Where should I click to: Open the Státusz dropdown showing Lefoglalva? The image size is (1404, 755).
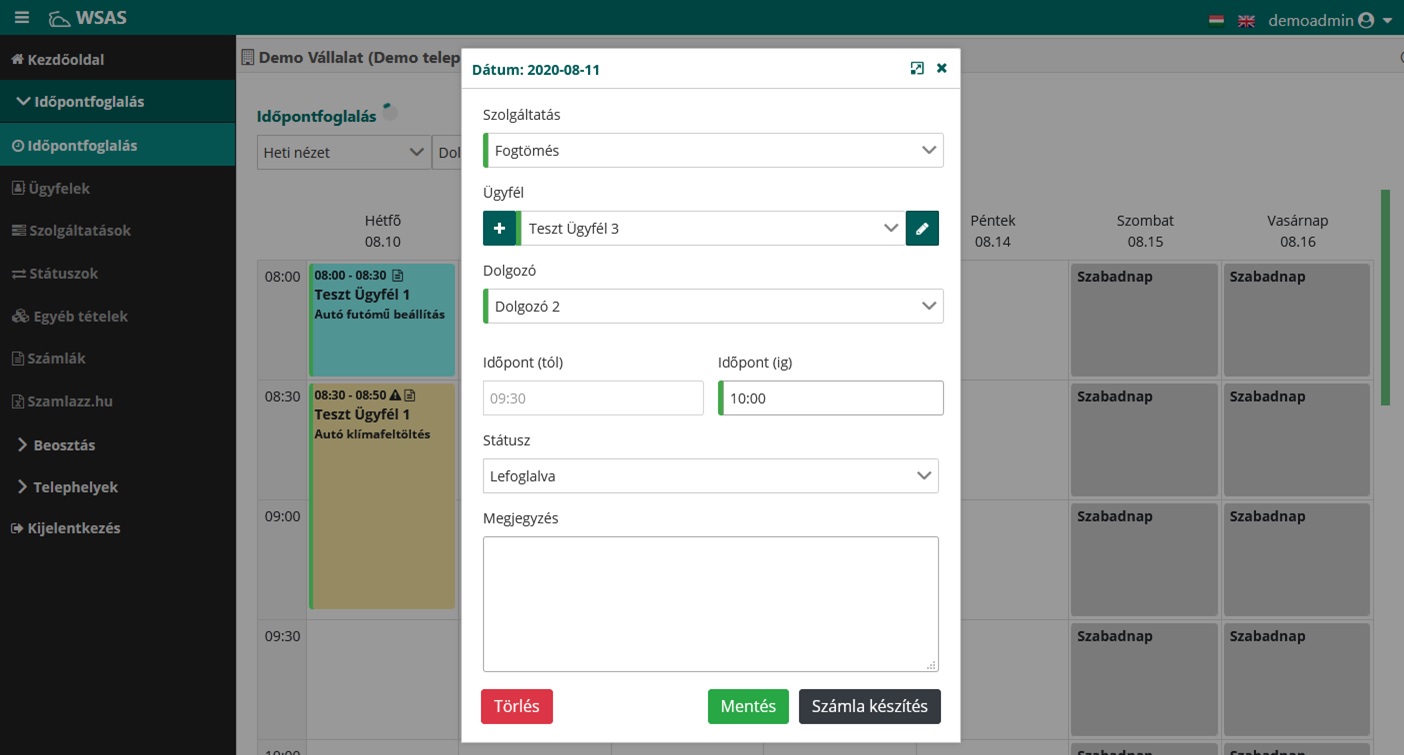tap(710, 476)
